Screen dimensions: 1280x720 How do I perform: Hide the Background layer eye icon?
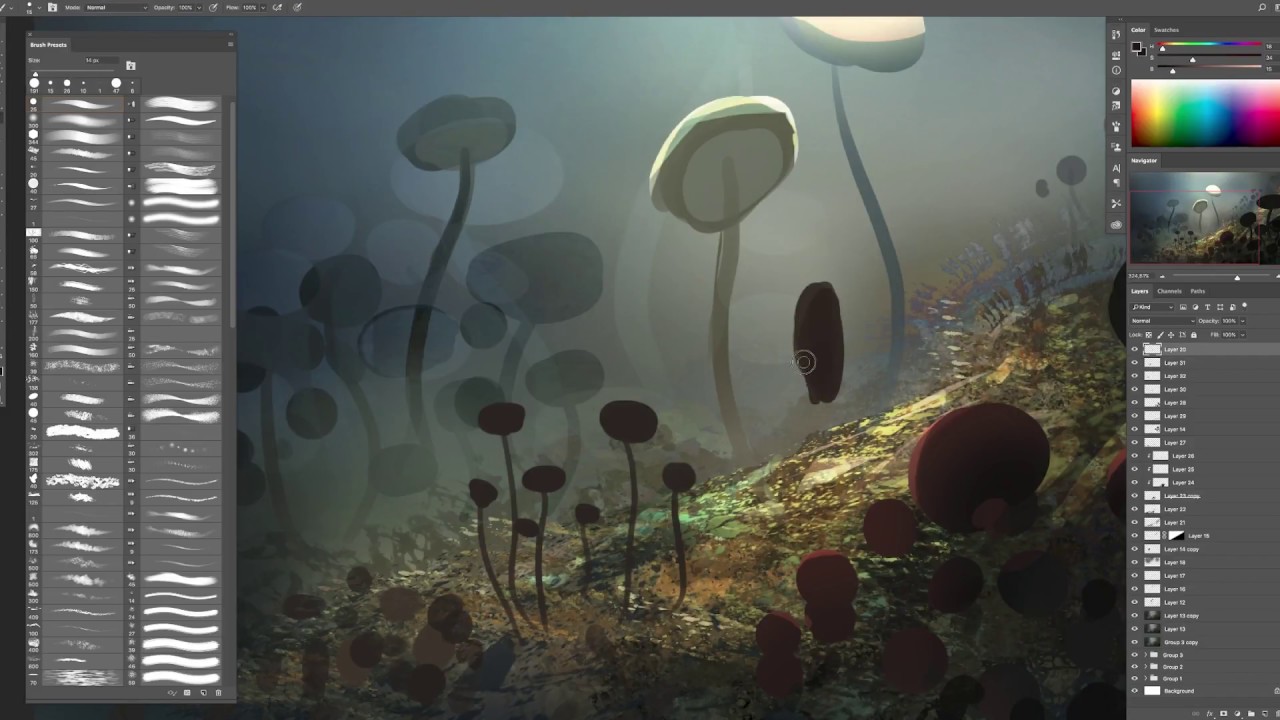click(1134, 691)
